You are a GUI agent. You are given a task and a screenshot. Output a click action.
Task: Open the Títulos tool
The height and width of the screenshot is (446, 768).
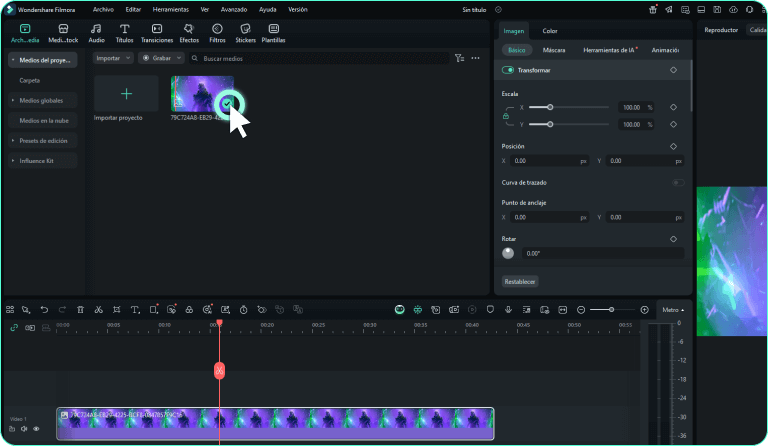coord(124,33)
